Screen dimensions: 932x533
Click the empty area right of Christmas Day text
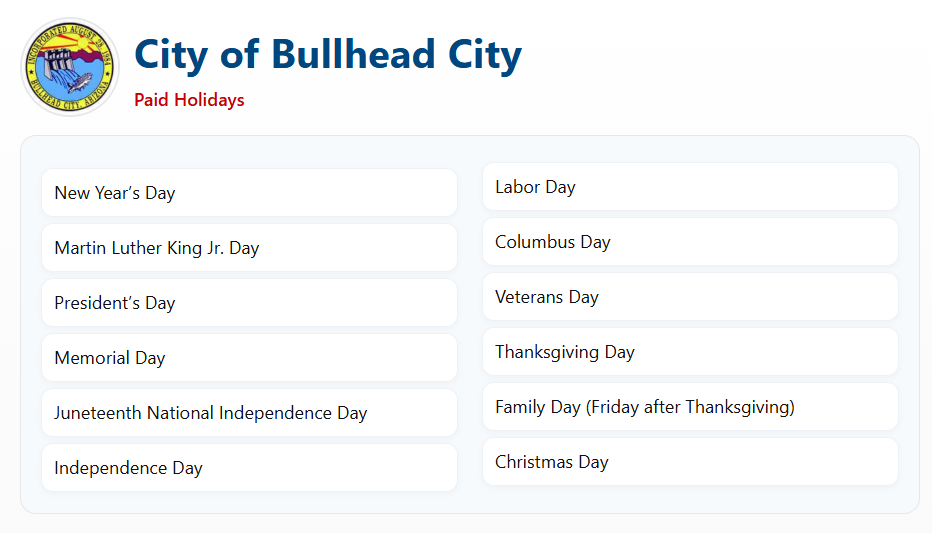[x=752, y=462]
